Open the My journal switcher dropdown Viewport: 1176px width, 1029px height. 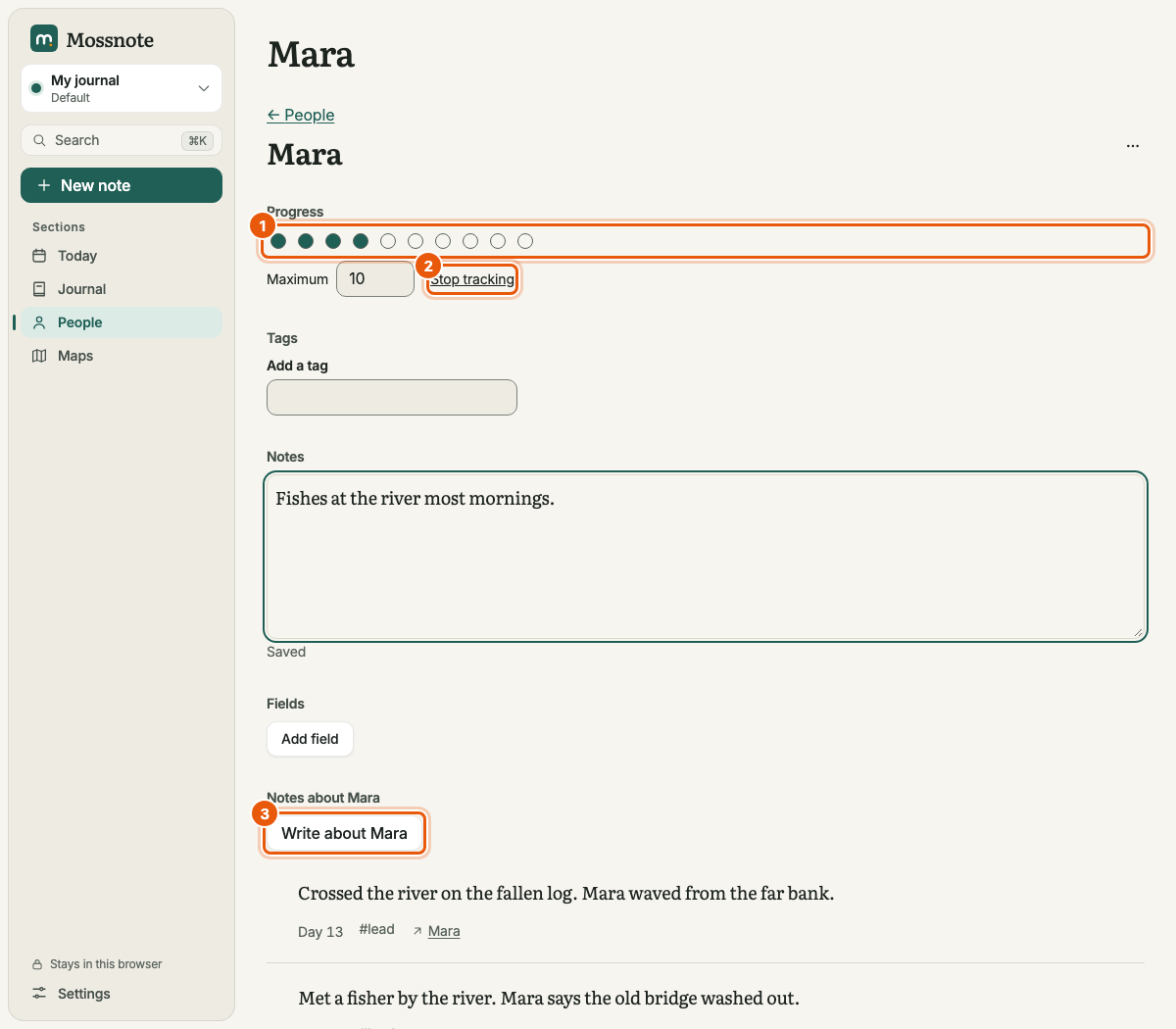coord(122,88)
